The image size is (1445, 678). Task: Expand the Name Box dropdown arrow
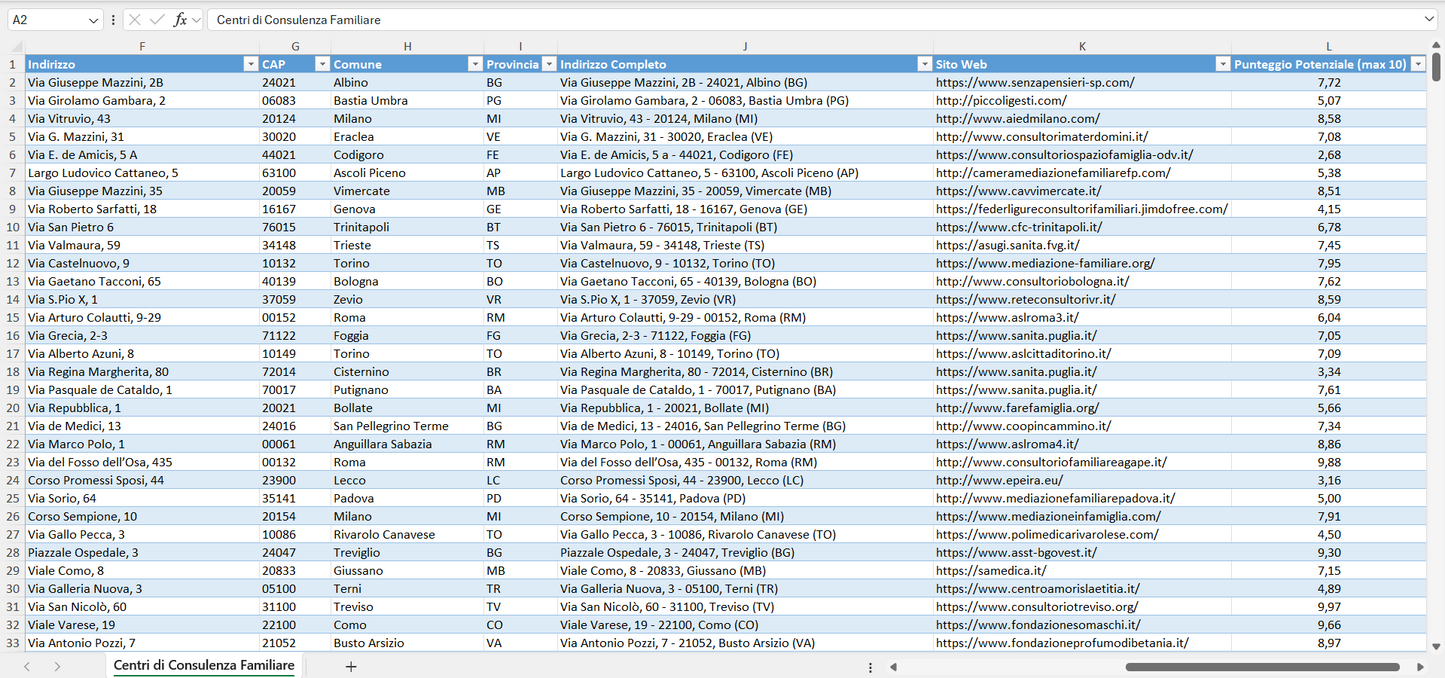[94, 20]
